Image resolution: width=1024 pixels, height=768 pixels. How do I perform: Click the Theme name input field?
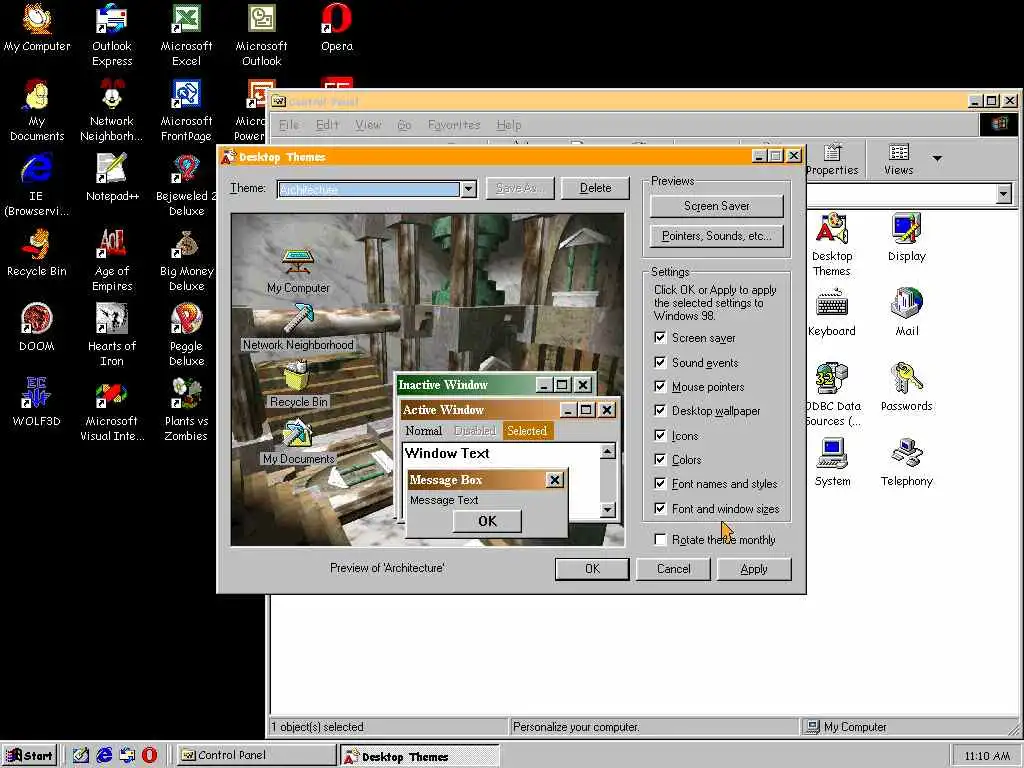pos(368,189)
